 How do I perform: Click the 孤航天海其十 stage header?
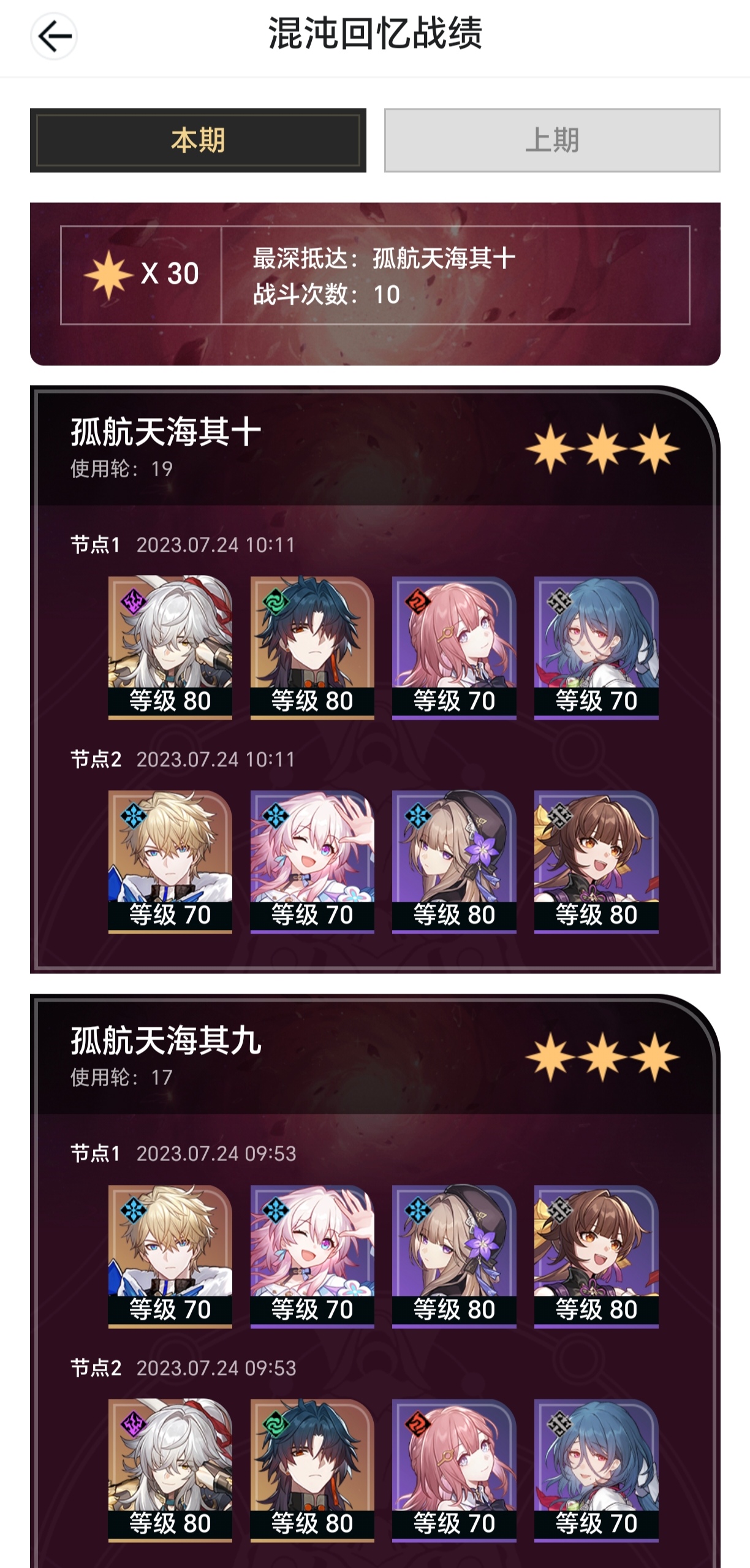(x=166, y=432)
